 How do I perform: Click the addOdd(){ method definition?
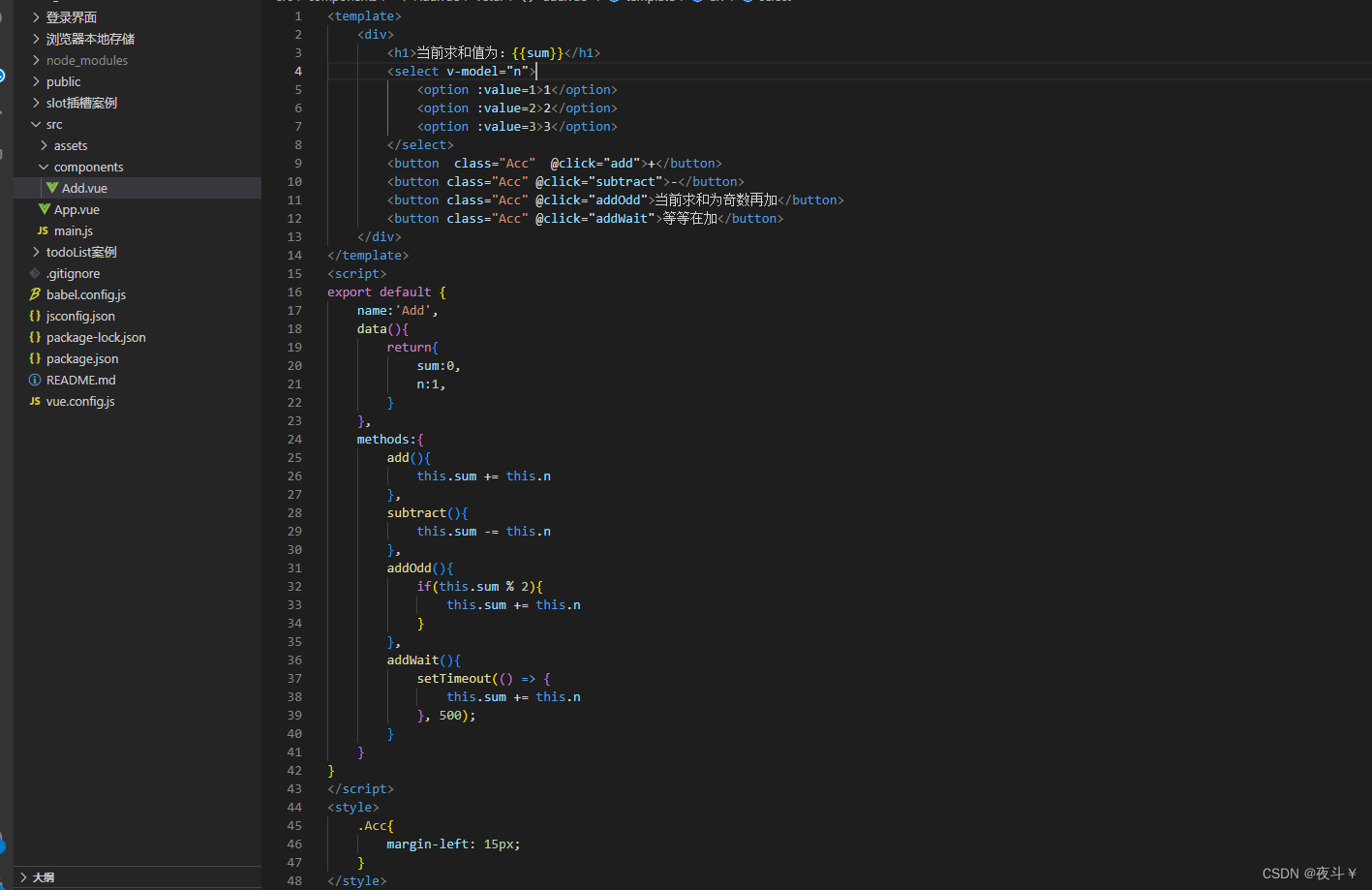click(420, 568)
